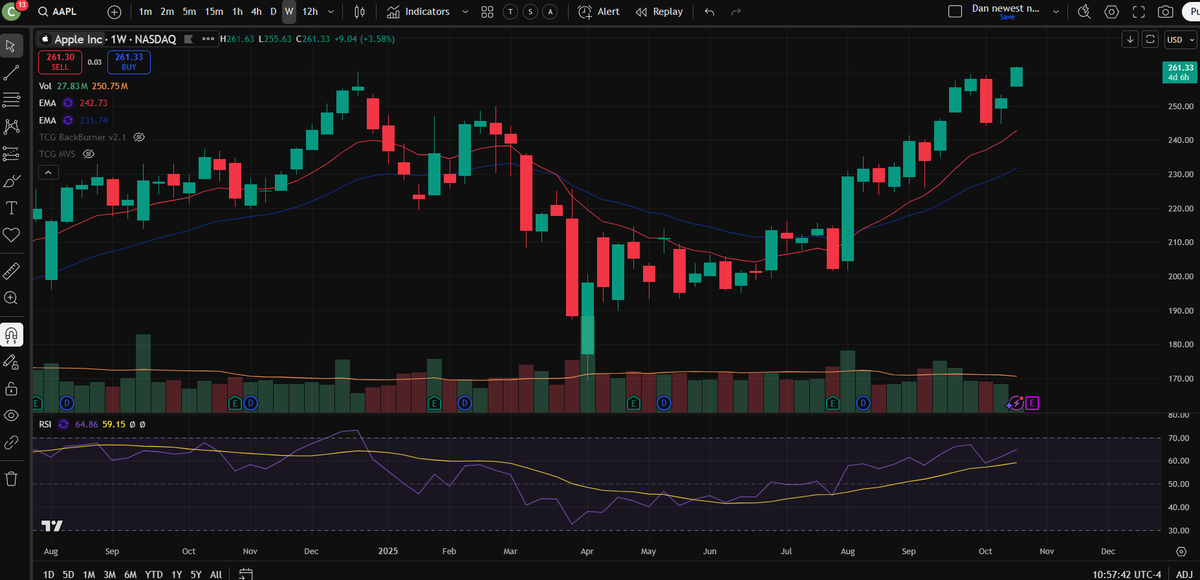This screenshot has height=580, width=1200.
Task: Take a chart snapshot with camera icon
Action: click(1165, 12)
